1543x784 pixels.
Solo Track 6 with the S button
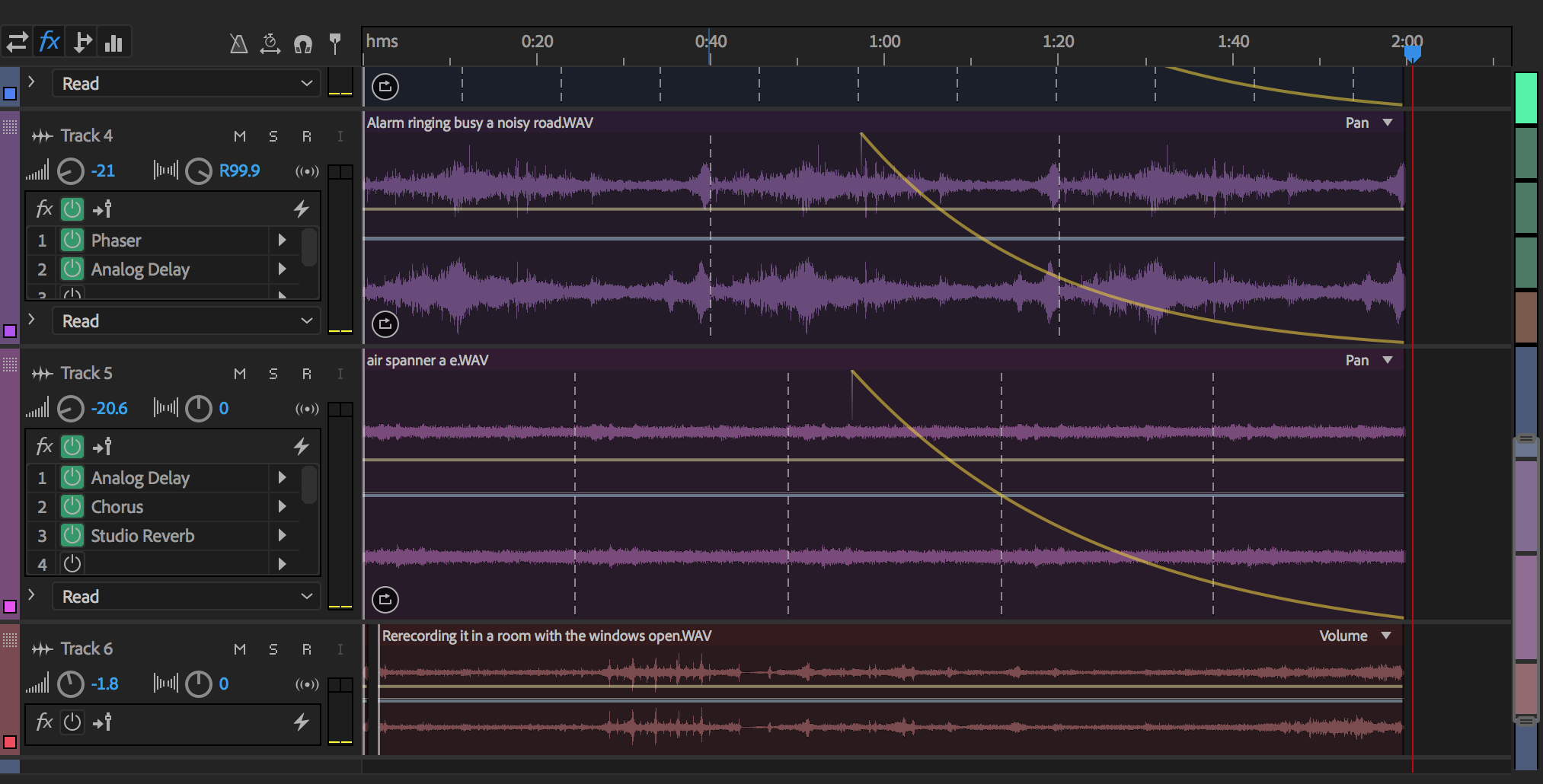click(273, 649)
